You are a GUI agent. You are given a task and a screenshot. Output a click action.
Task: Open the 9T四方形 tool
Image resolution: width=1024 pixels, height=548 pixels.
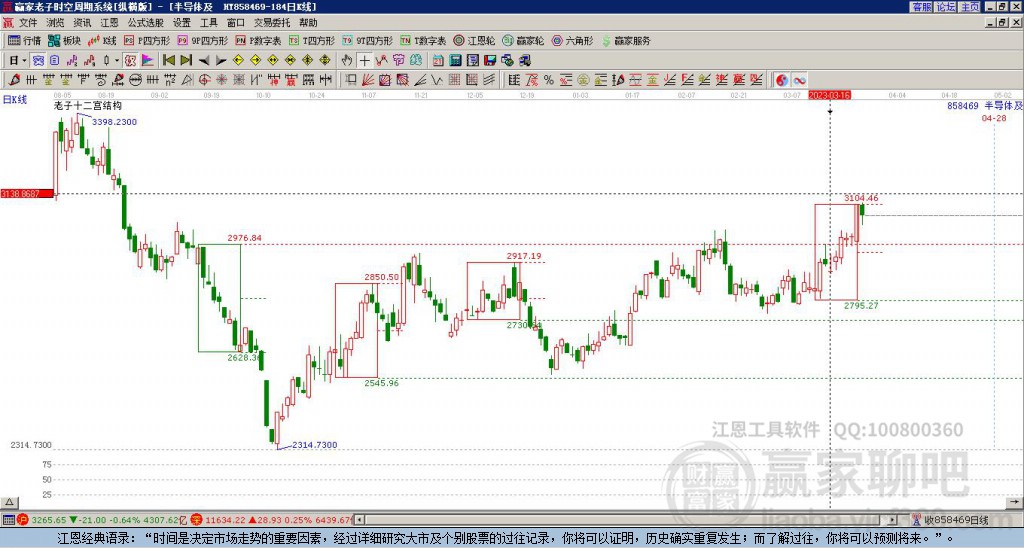click(367, 40)
